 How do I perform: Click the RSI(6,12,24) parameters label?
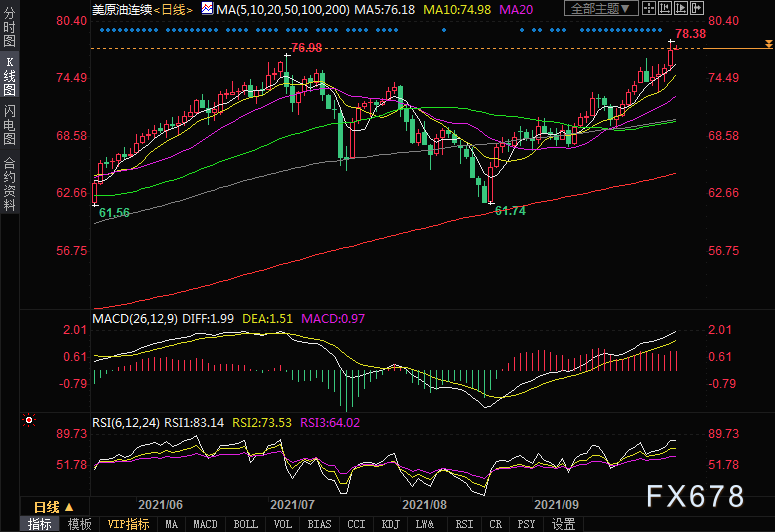pos(126,423)
